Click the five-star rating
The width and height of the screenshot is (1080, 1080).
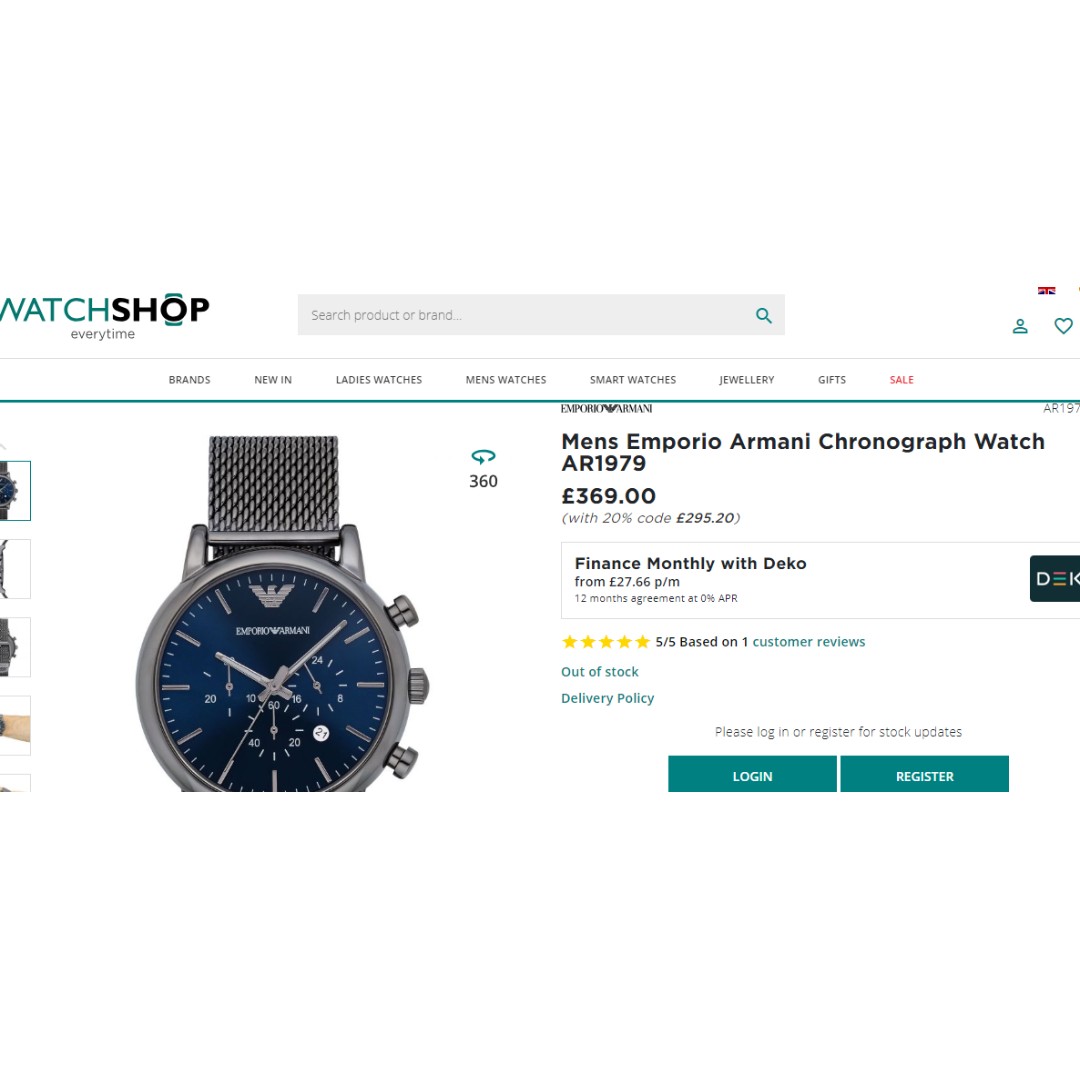(x=606, y=642)
